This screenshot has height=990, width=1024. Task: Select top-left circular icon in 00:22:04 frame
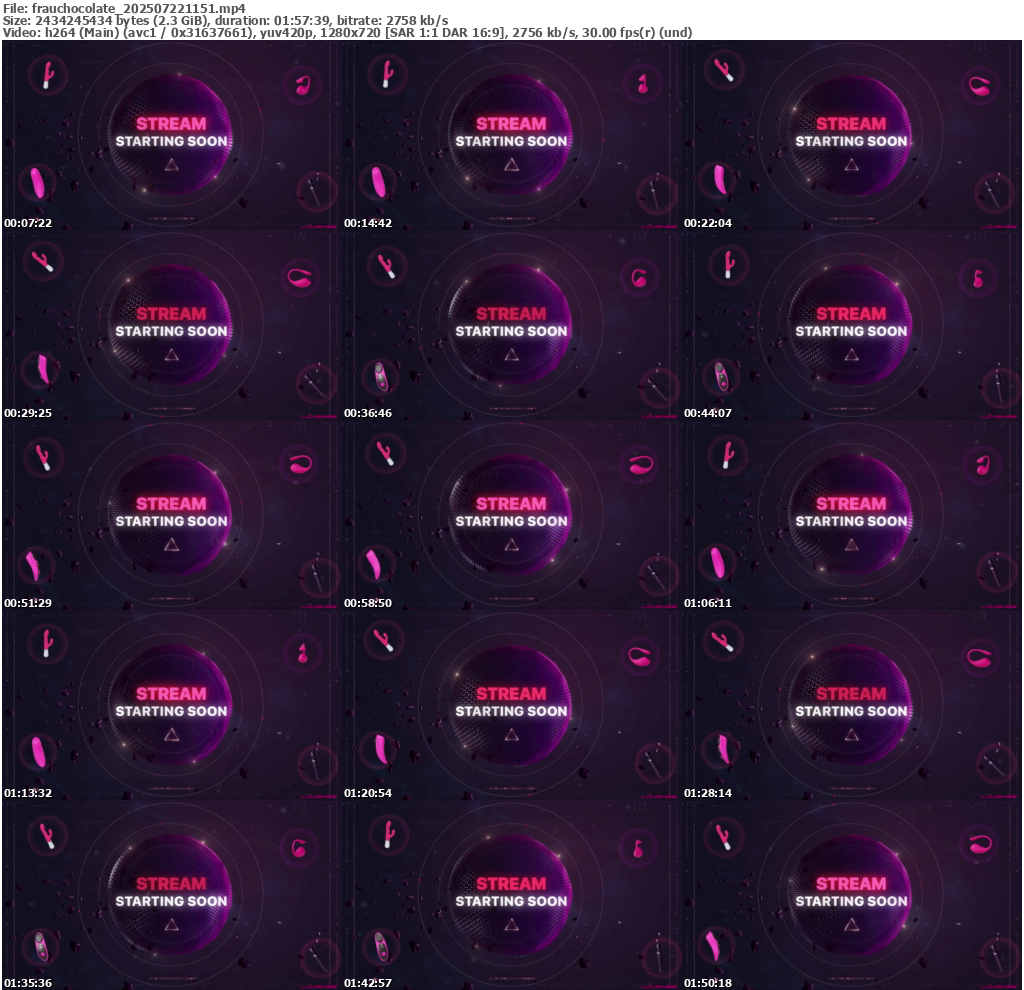[x=725, y=71]
